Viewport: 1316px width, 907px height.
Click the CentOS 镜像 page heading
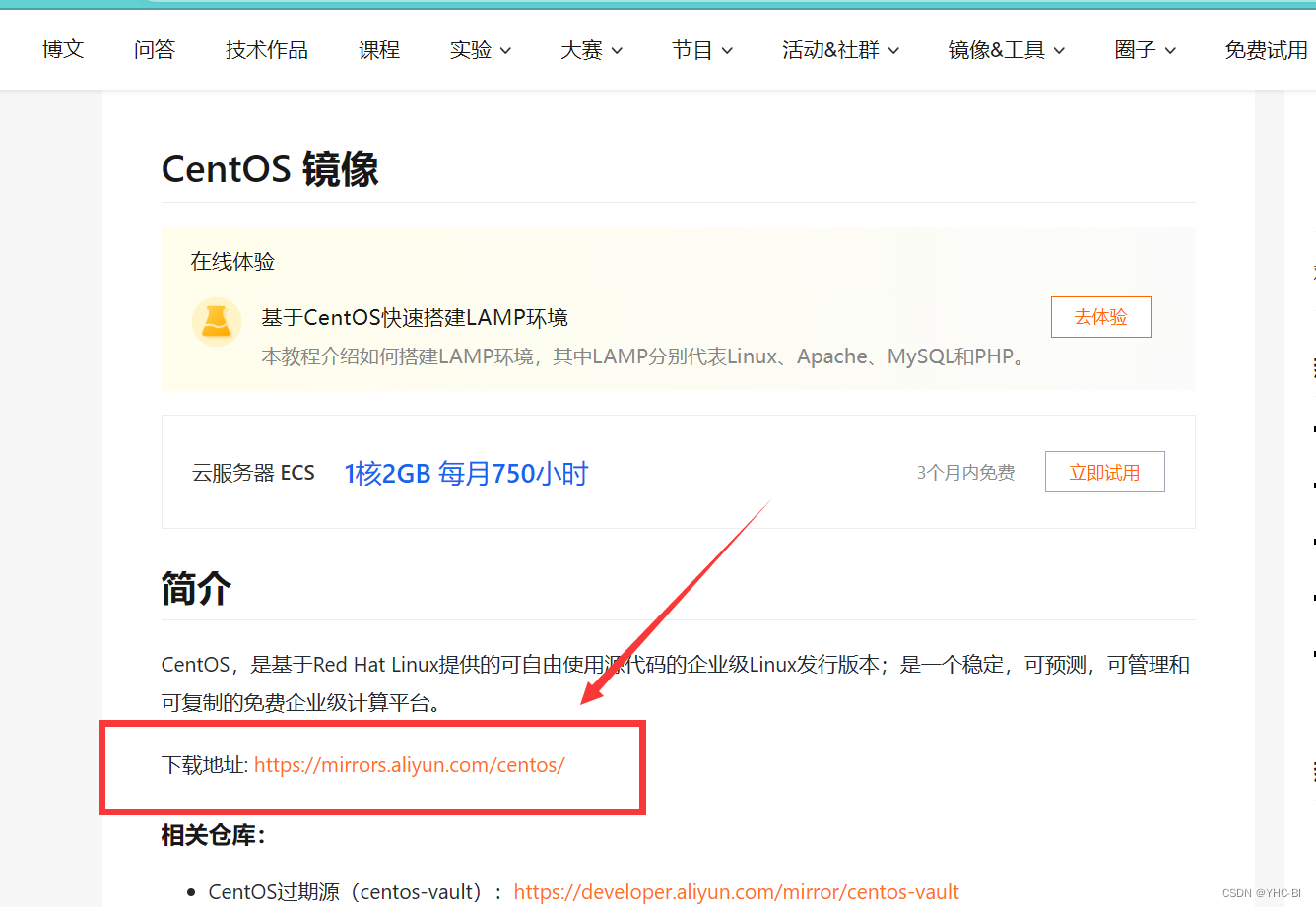(270, 168)
